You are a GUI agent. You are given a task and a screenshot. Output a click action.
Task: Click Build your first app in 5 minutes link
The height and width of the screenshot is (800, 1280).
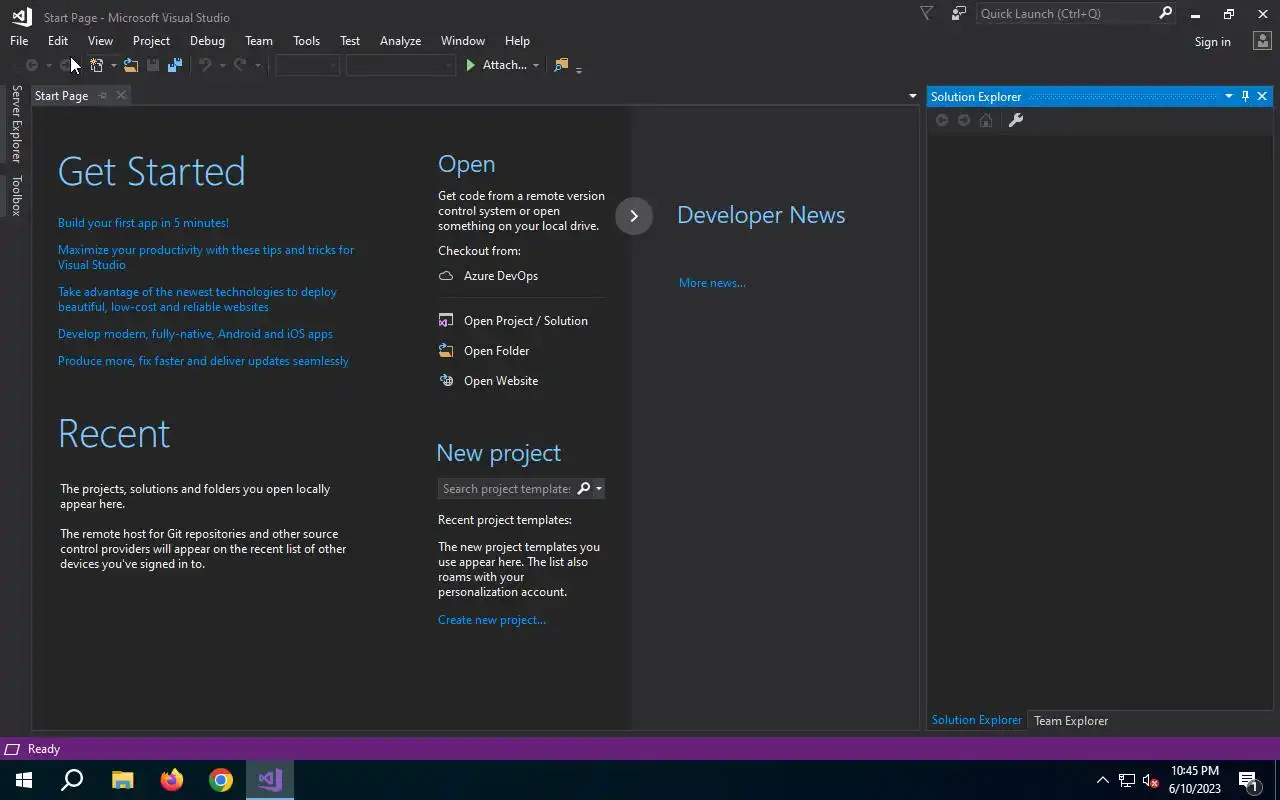coord(143,223)
